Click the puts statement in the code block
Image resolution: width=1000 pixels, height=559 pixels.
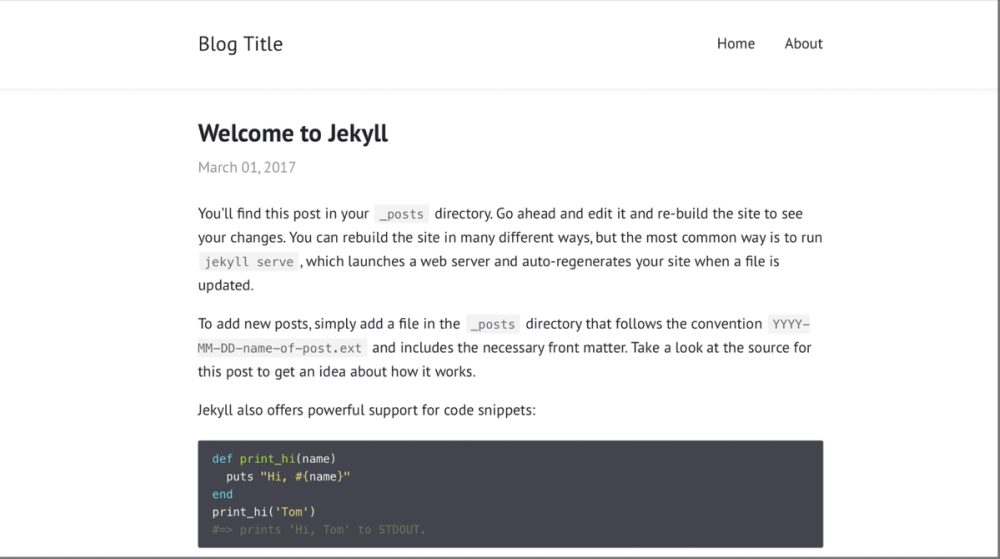point(239,477)
